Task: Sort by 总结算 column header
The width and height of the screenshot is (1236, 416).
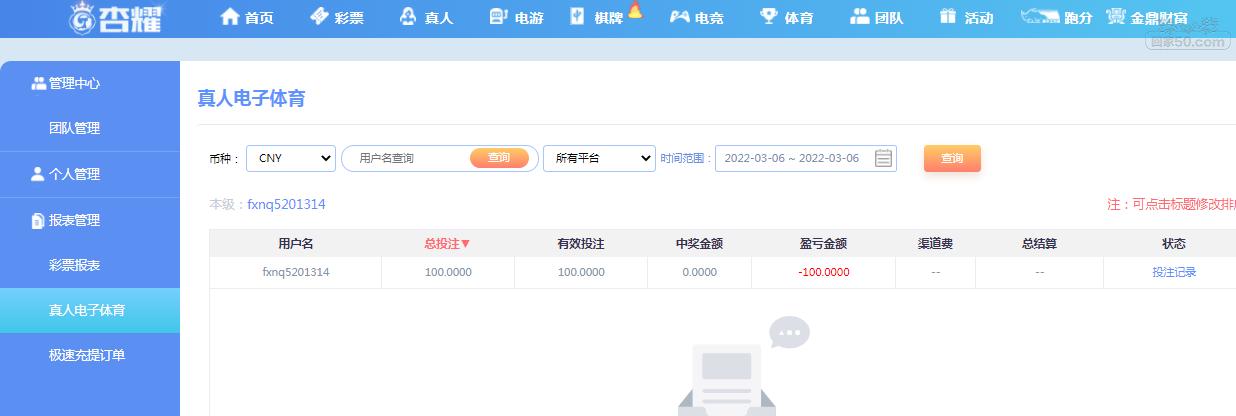Action: click(x=1040, y=243)
